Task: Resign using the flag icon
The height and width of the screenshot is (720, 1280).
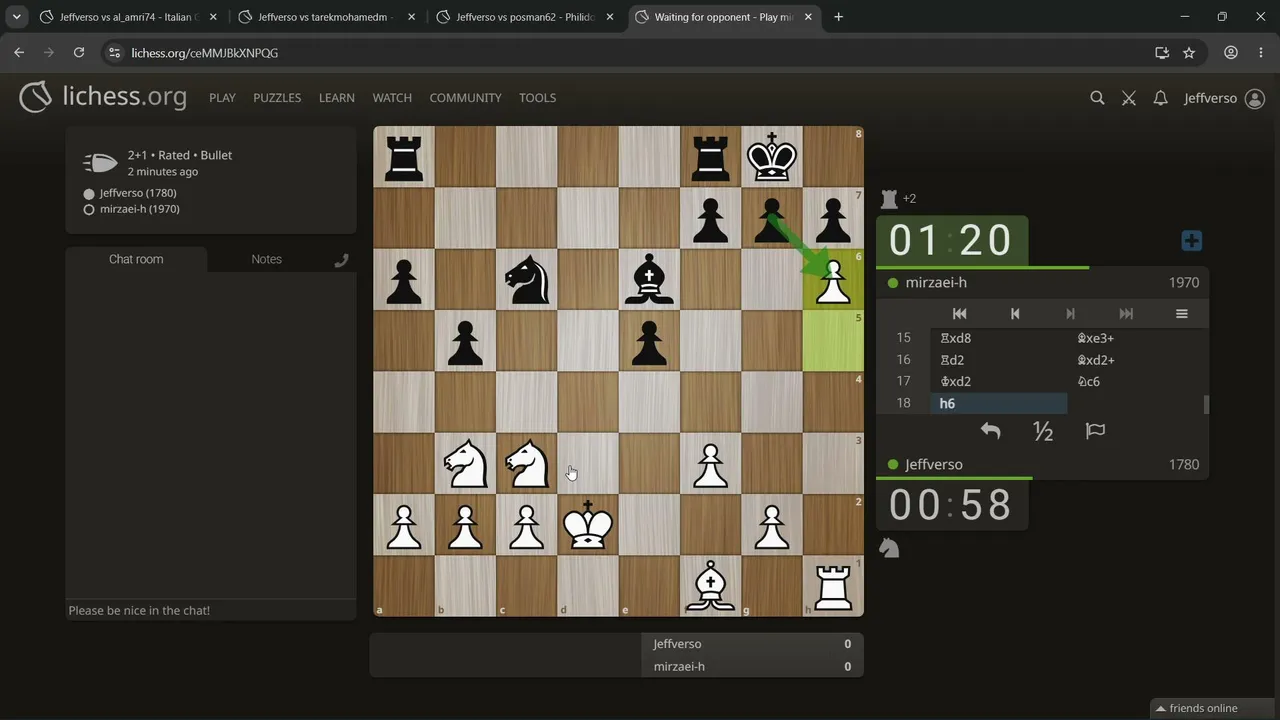Action: 1095,431
